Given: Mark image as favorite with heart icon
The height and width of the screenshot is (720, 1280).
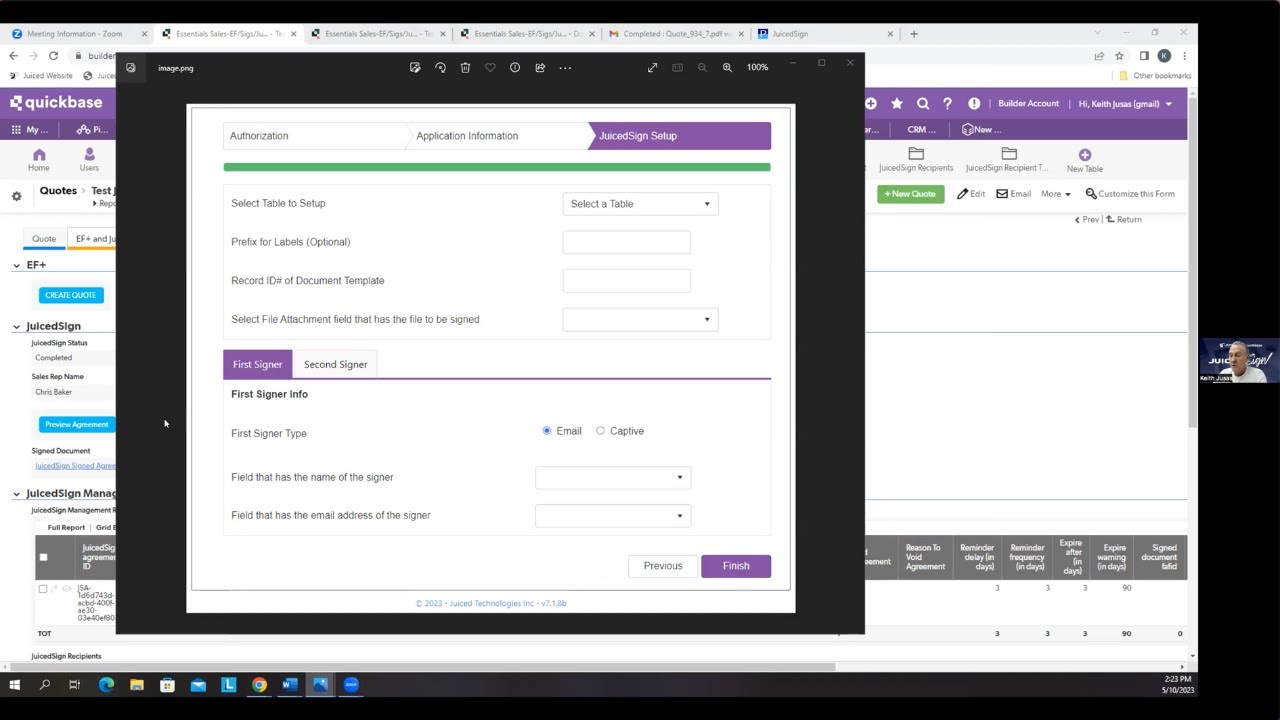Looking at the screenshot, I should [x=490, y=68].
